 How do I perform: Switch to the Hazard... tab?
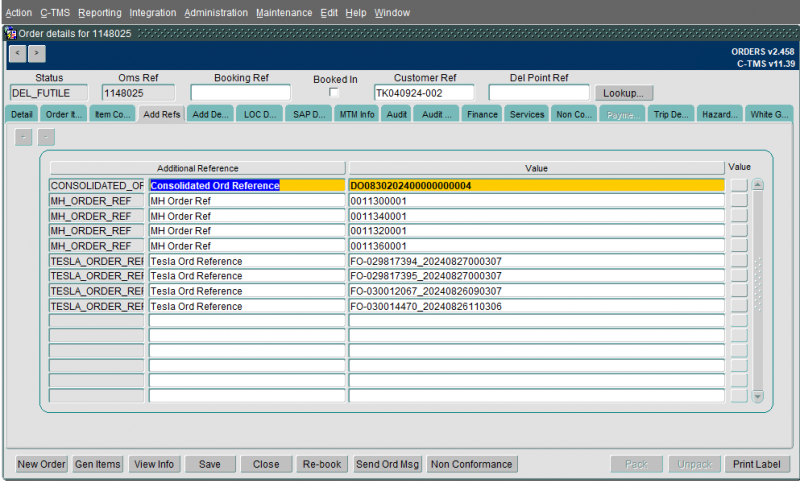(x=719, y=114)
